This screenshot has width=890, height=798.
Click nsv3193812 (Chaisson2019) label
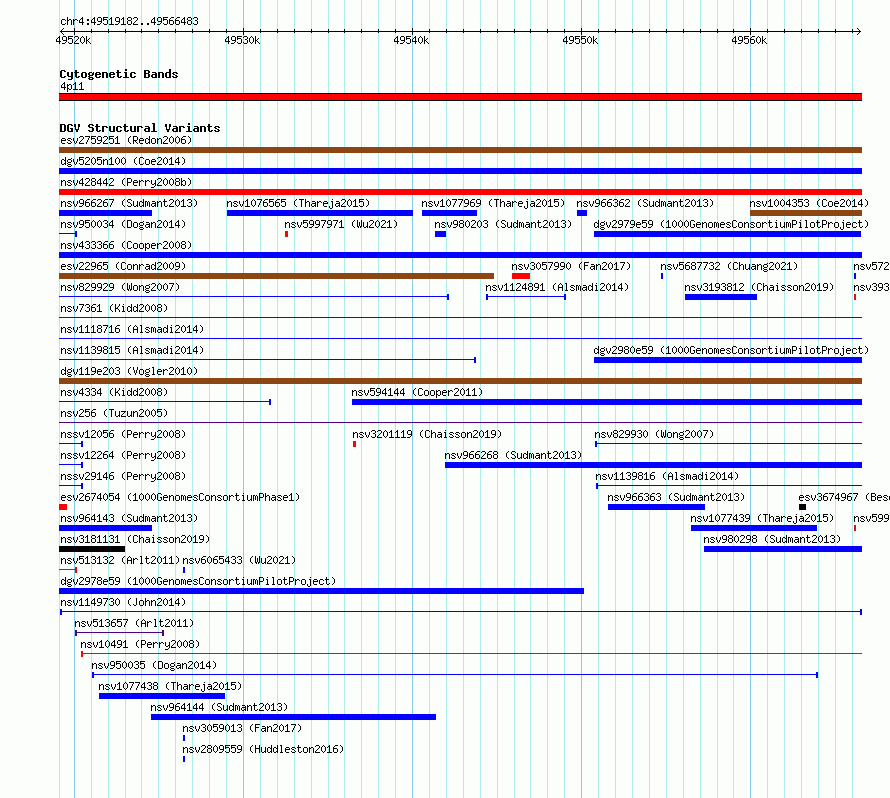point(759,287)
